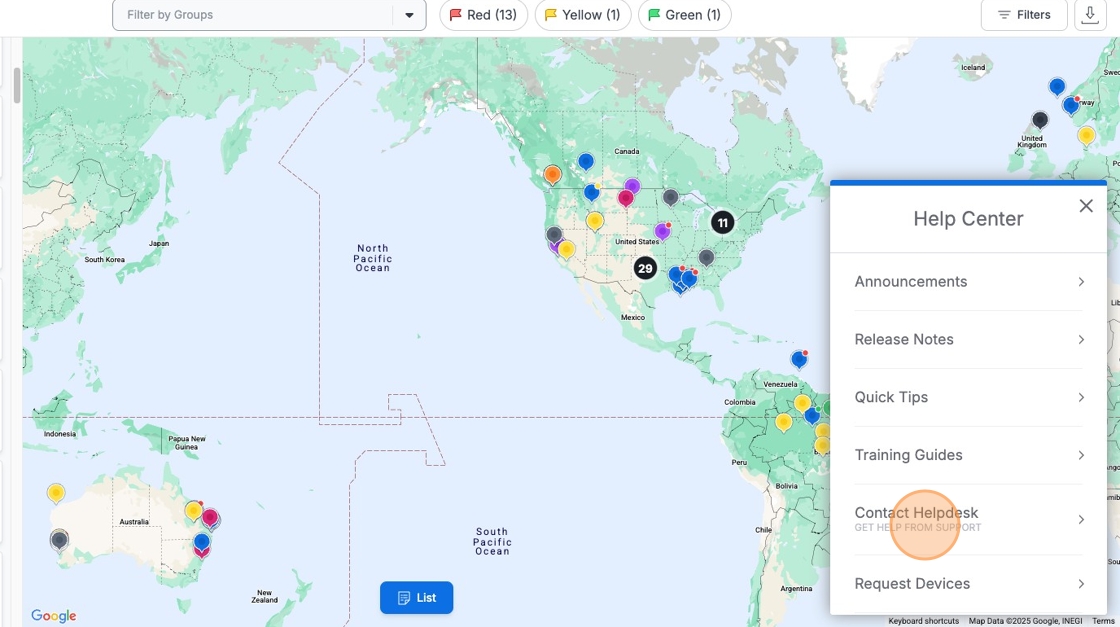The width and height of the screenshot is (1120, 627).
Task: Open Keyboard shortcuts on the map
Action: pos(924,621)
